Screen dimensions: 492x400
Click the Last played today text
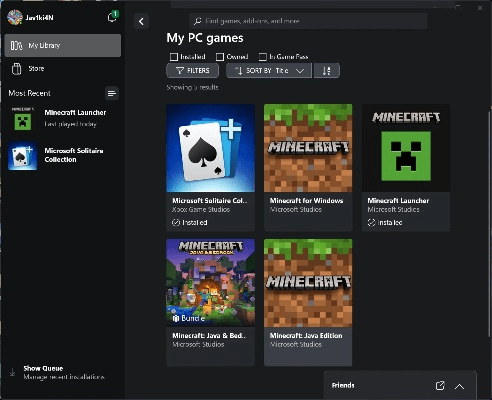[71, 124]
